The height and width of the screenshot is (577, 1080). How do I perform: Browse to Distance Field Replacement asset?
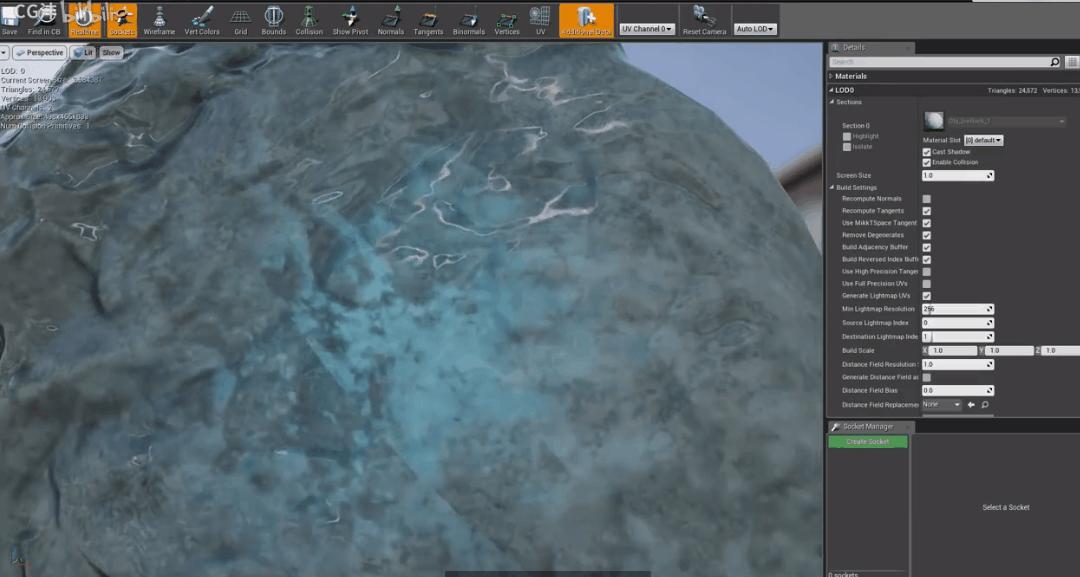point(985,405)
